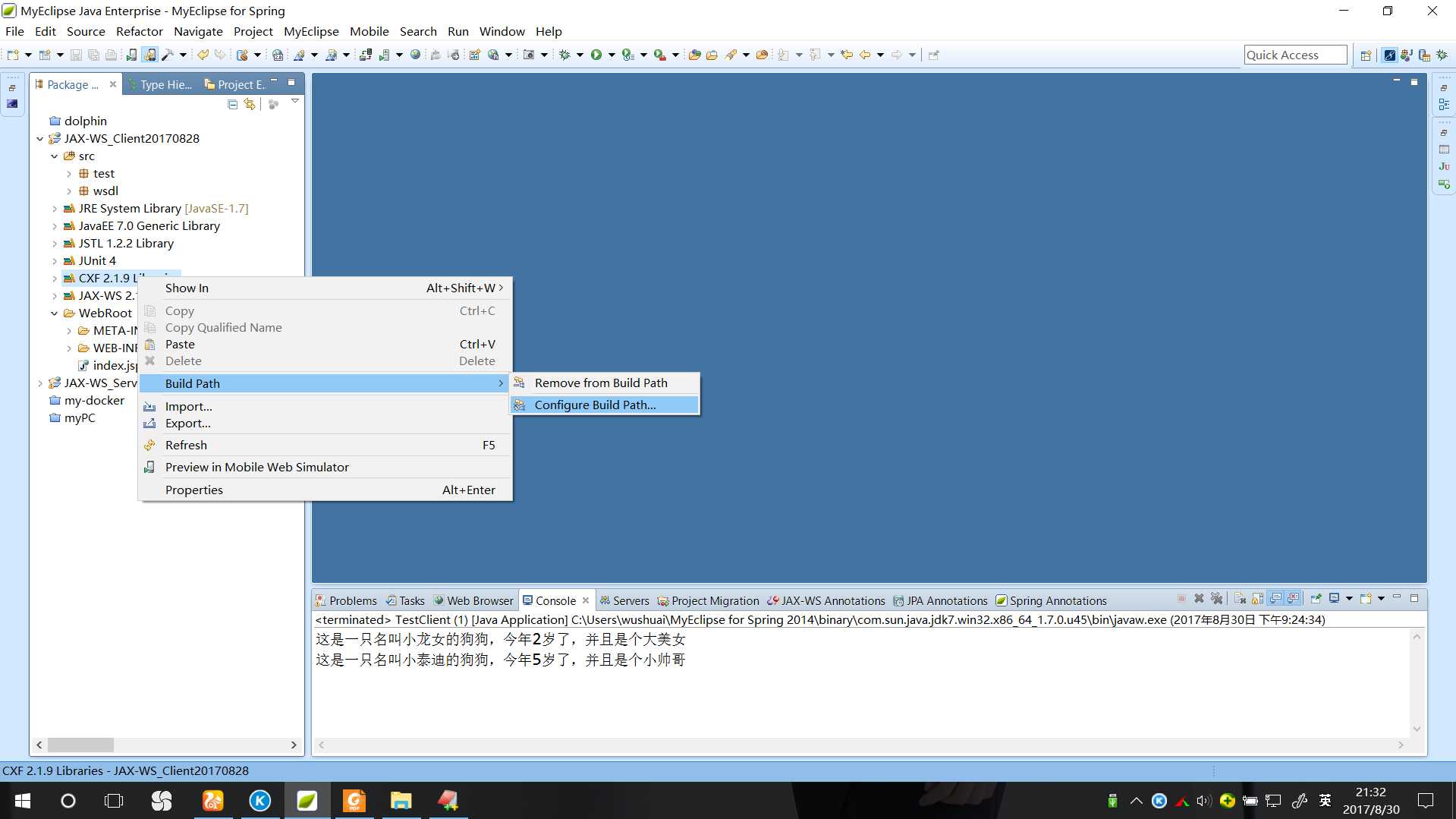The width and height of the screenshot is (1456, 819).
Task: Click the Debug bug toolbar icon
Action: [564, 55]
